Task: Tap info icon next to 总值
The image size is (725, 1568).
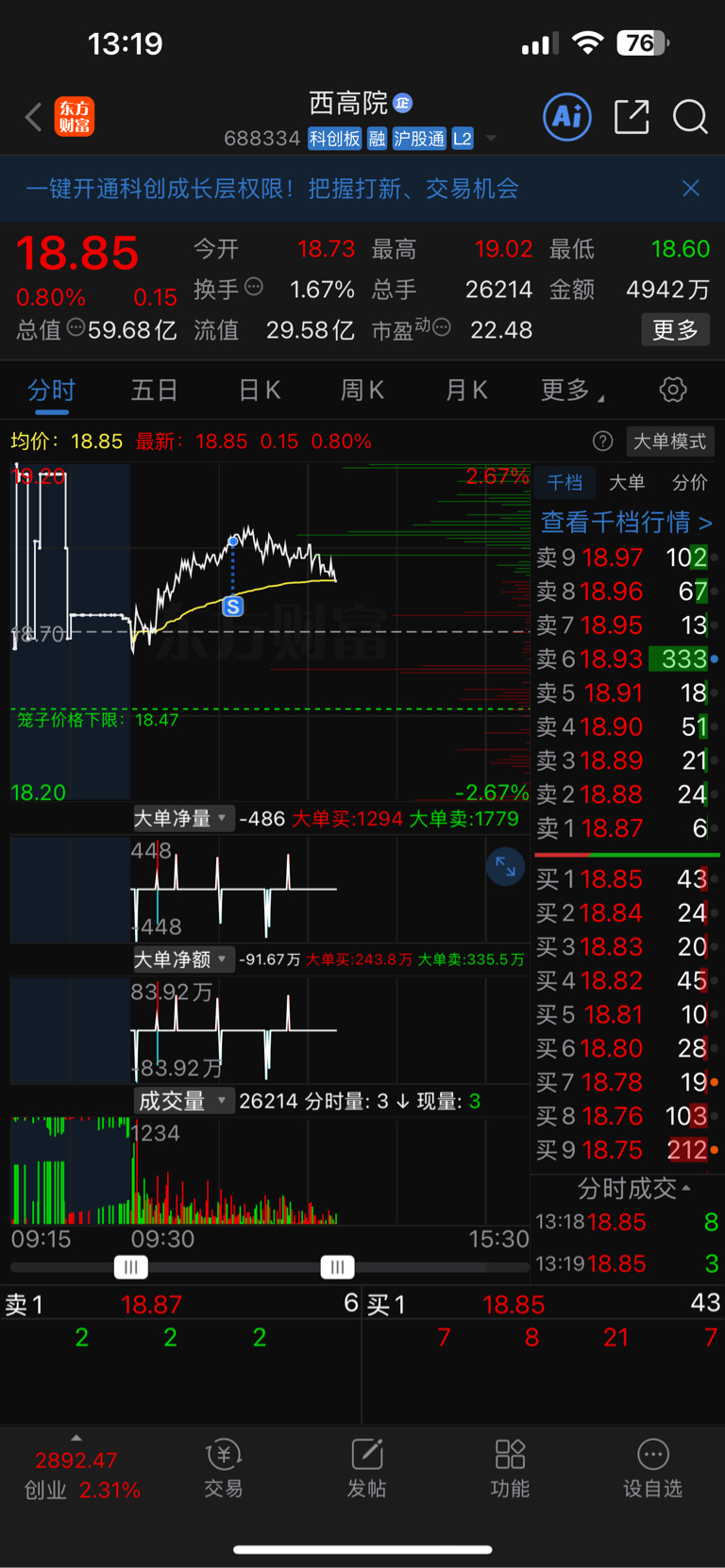Action: tap(76, 327)
